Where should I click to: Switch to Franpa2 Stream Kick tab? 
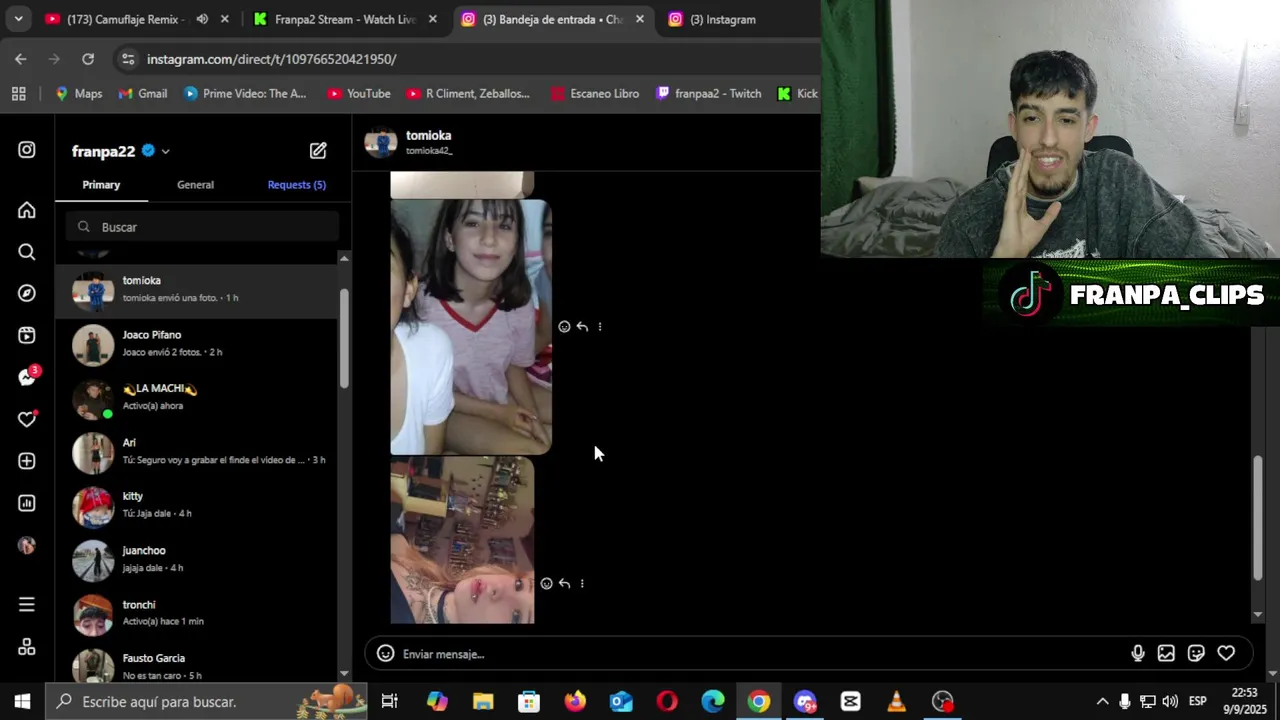click(x=345, y=19)
